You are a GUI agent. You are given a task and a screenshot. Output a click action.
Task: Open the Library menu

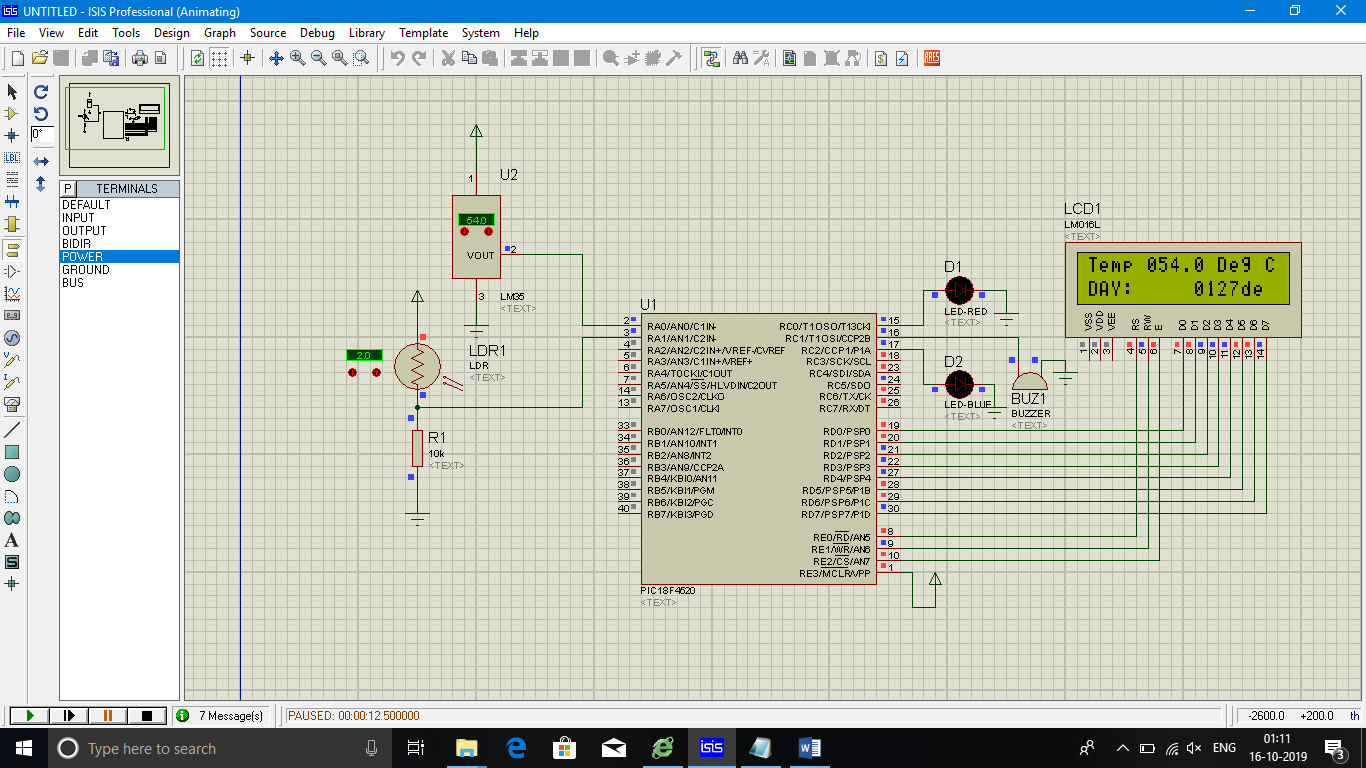(367, 33)
